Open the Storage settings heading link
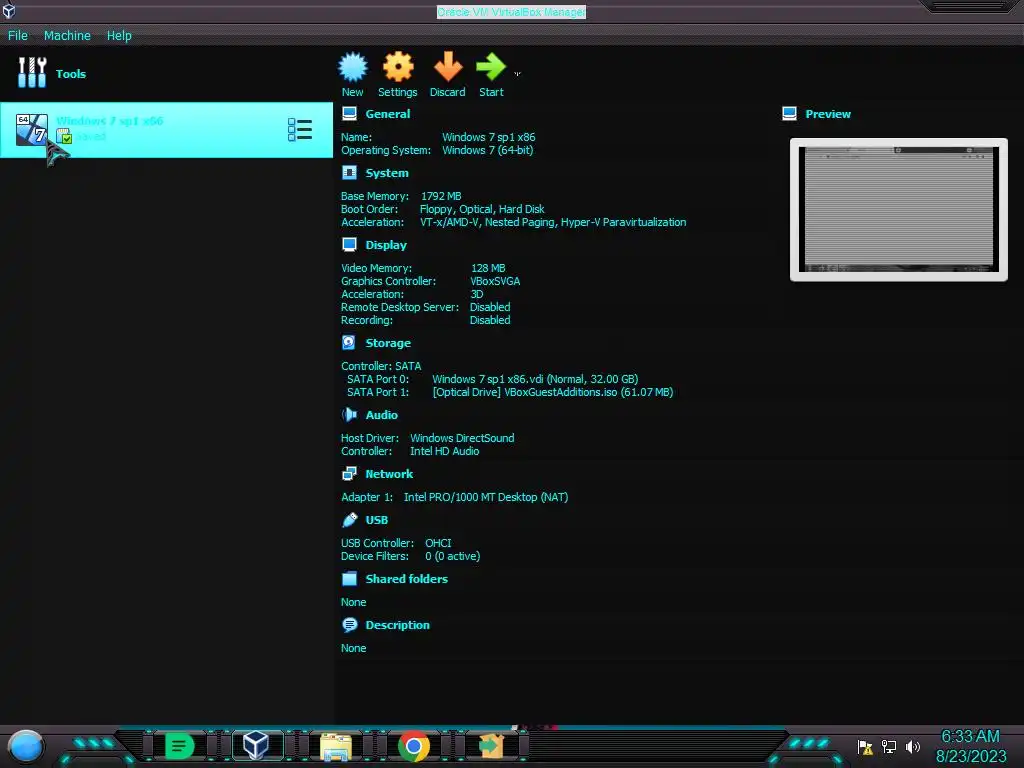 (388, 343)
